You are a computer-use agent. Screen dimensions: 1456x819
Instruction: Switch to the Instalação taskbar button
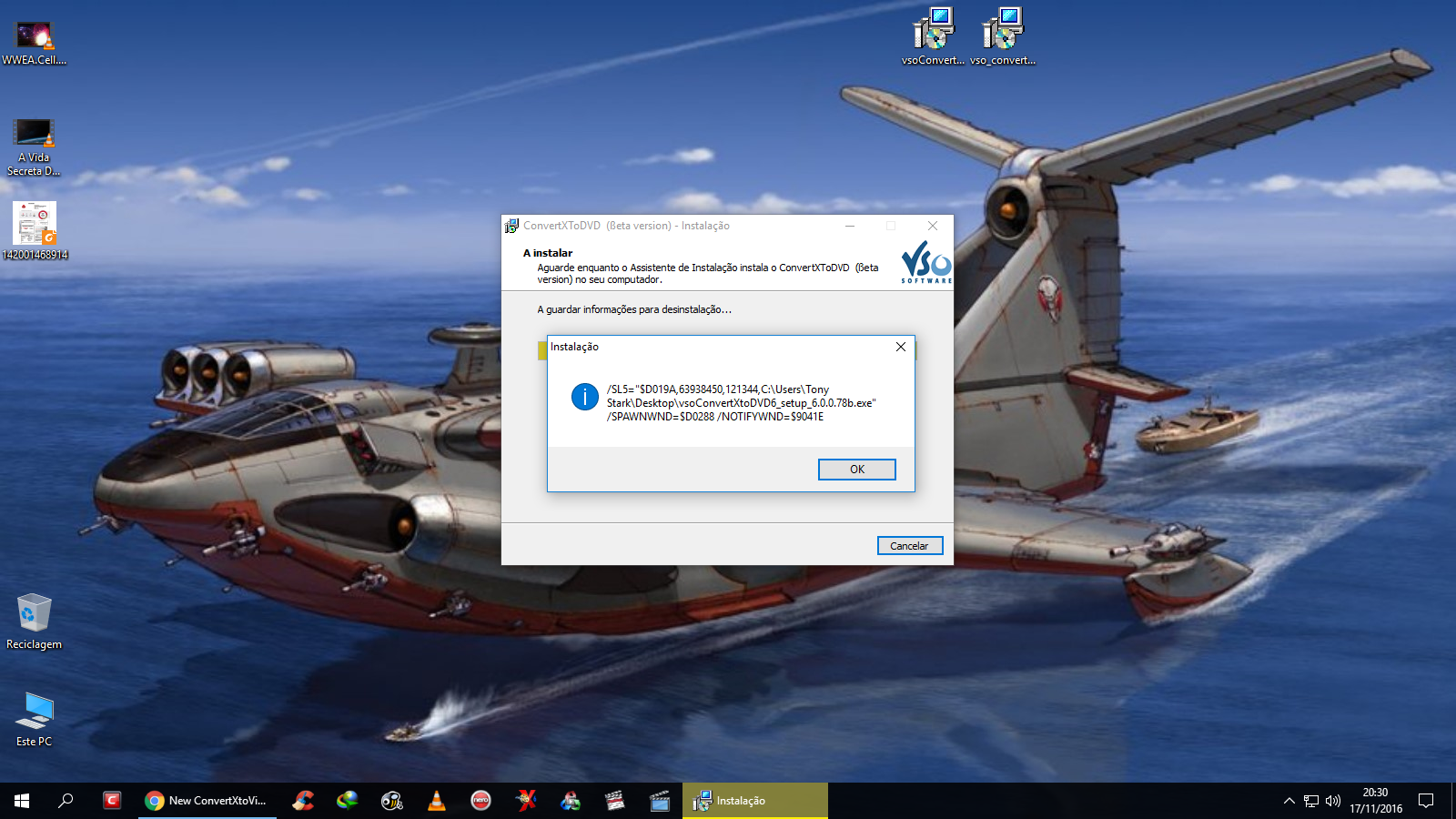point(755,801)
